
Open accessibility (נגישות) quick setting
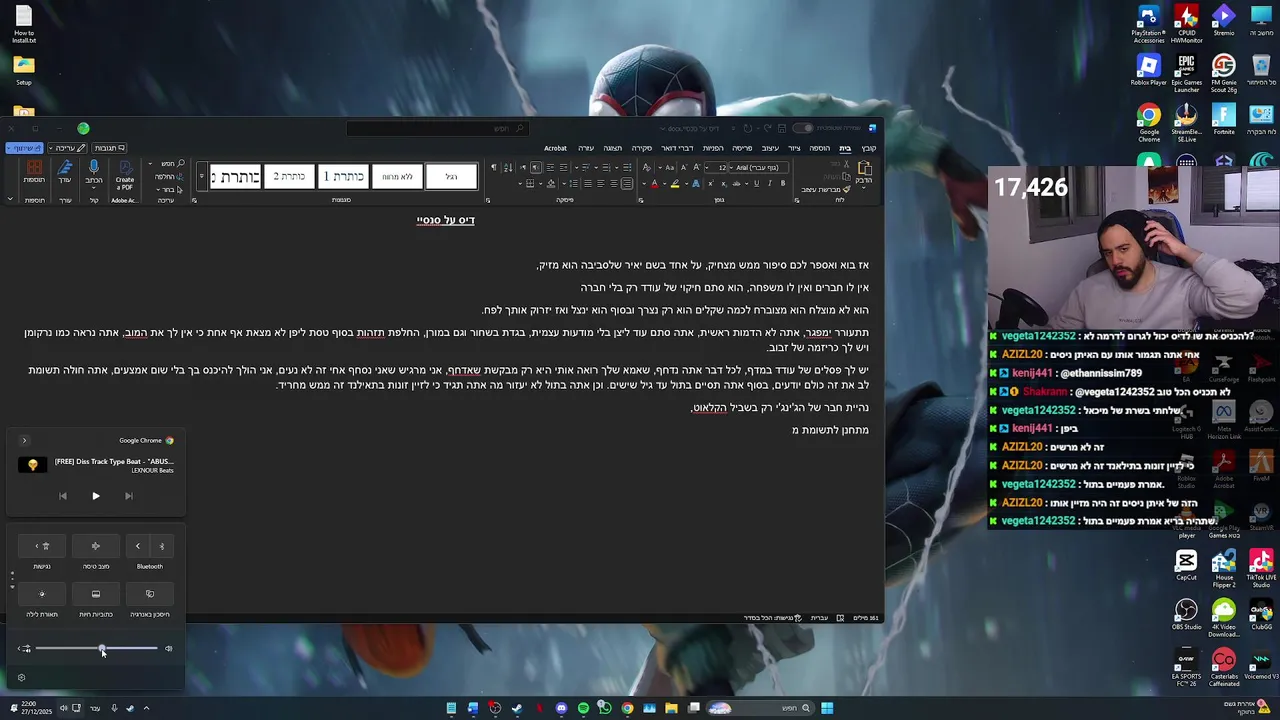pyautogui.click(x=42, y=546)
